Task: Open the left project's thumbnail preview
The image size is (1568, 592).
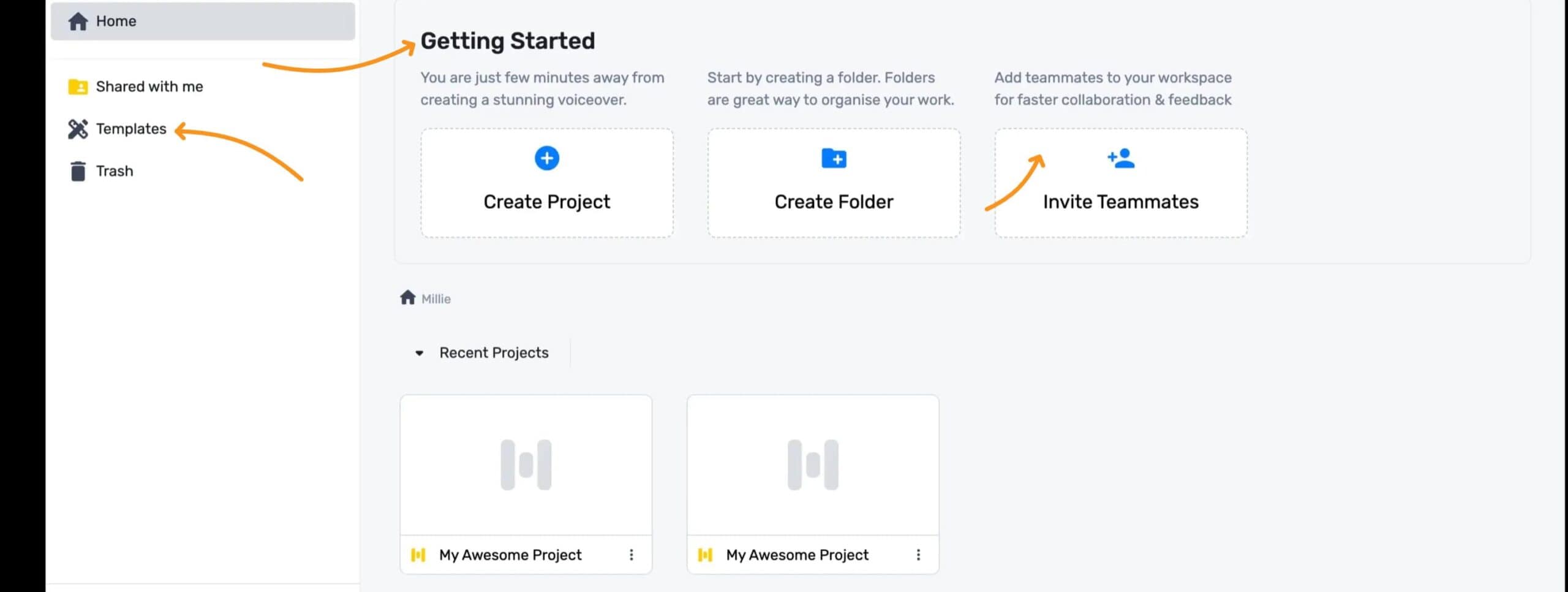Action: click(x=526, y=465)
